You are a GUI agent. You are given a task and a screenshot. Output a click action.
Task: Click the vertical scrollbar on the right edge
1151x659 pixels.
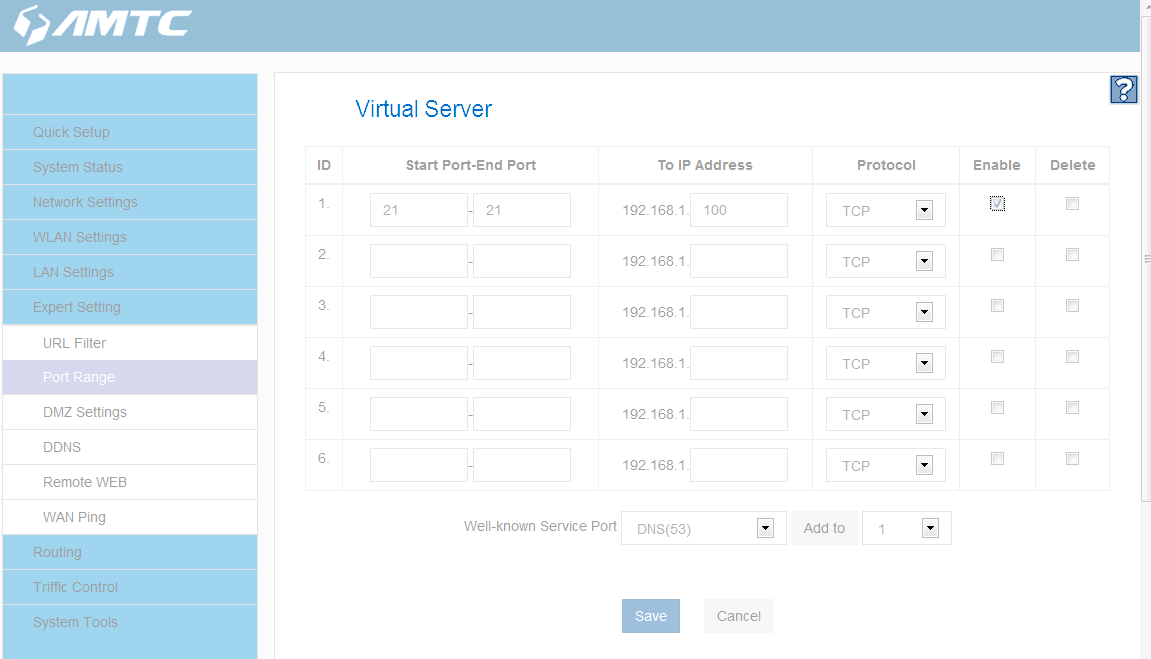pos(1146,258)
